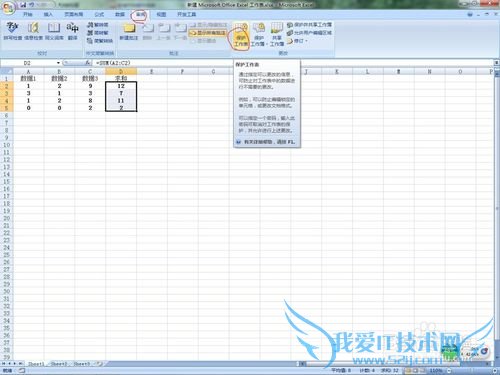The height and width of the screenshot is (375, 500).
Task: Click the Name Box showing D2
Action: pos(28,63)
